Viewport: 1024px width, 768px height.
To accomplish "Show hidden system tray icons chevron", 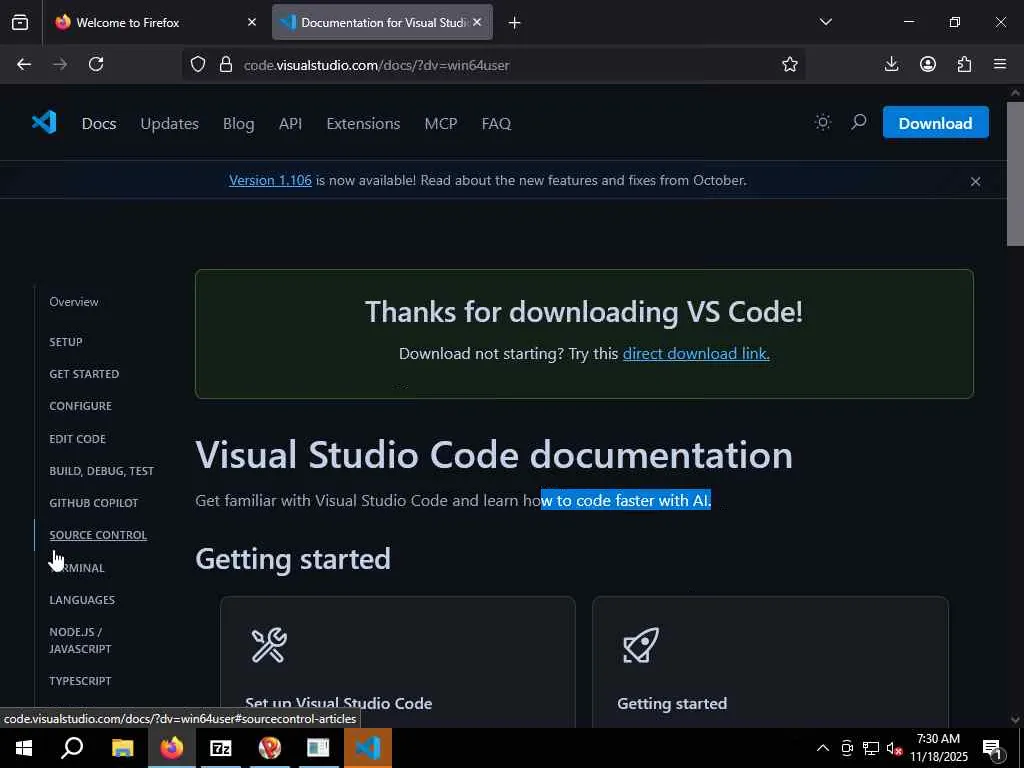I will pyautogui.click(x=823, y=748).
